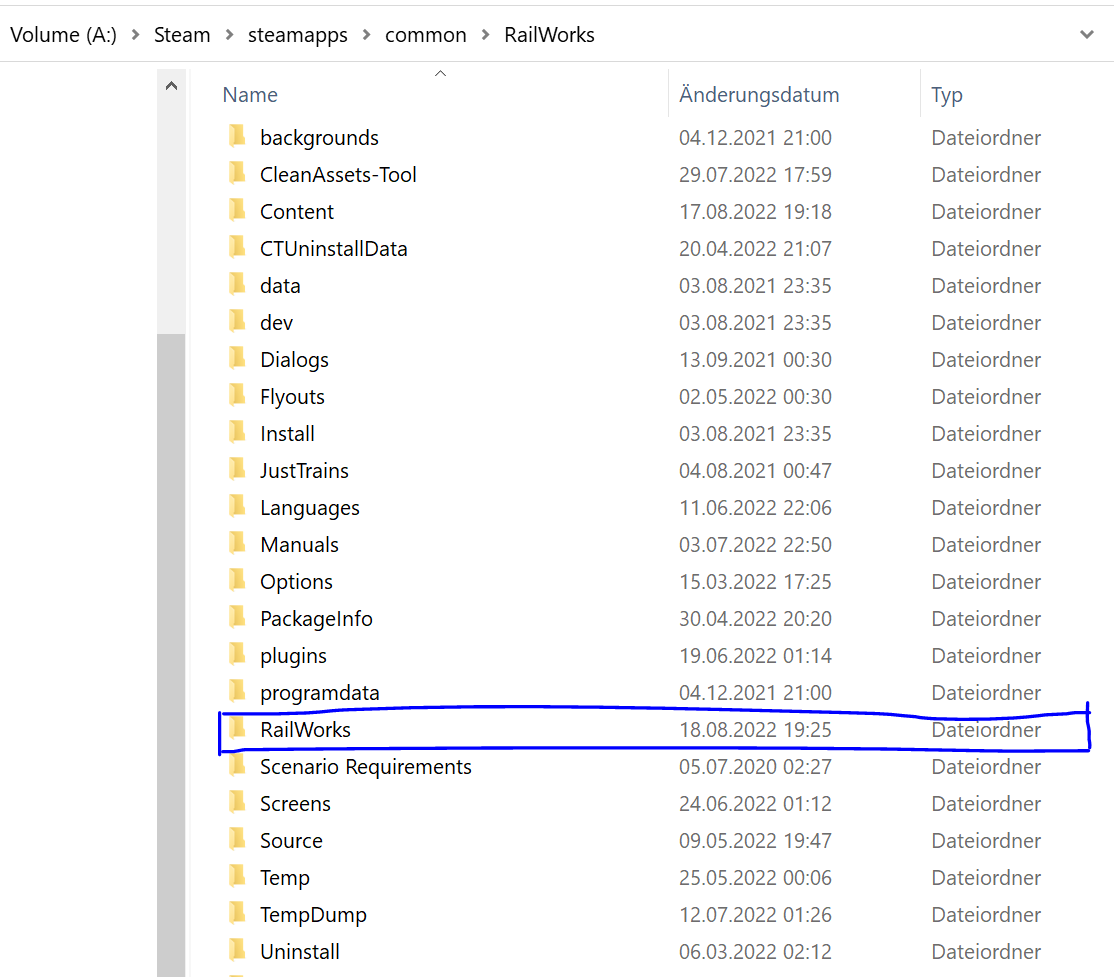Click the data folder icon
1114x977 pixels.
[x=237, y=283]
